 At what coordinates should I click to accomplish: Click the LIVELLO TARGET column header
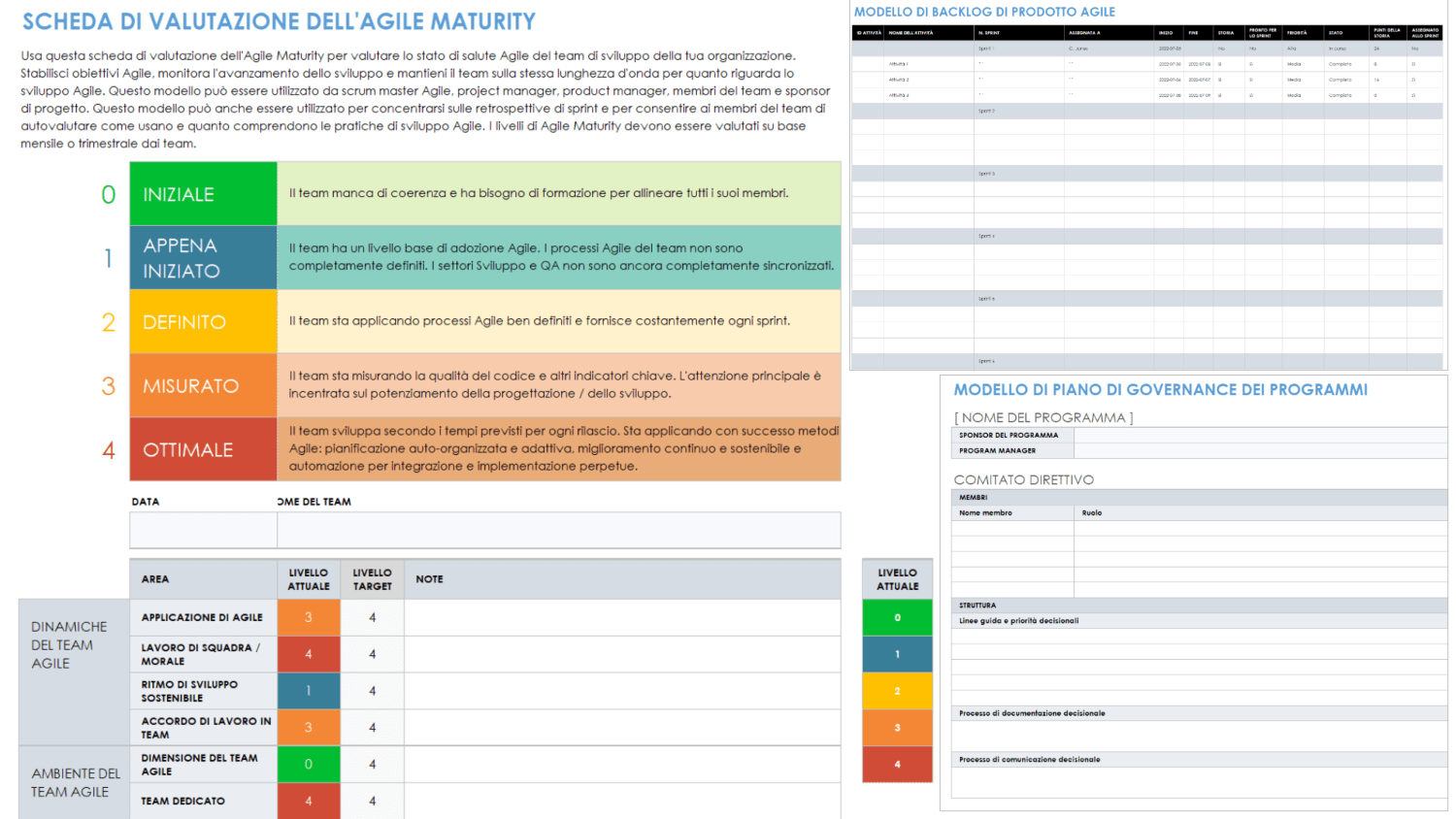tap(373, 579)
